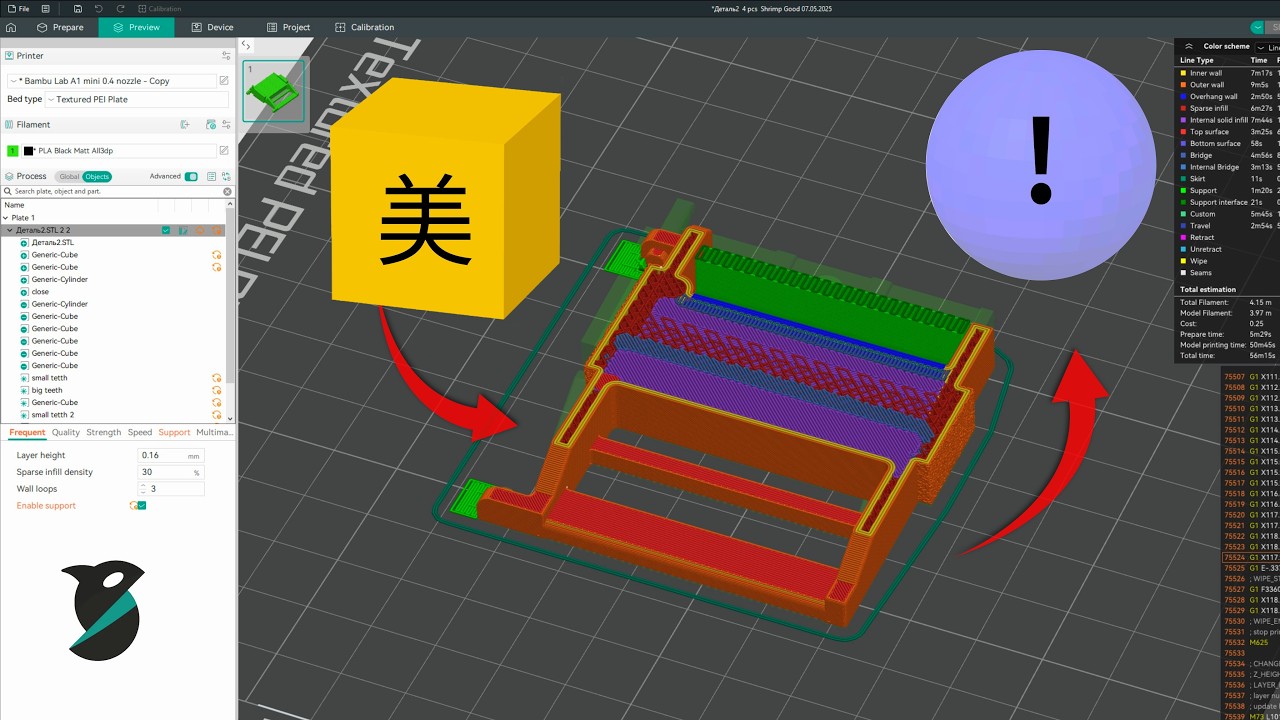Open the Quality settings tab
Viewport: 1280px width, 720px height.
coord(66,433)
